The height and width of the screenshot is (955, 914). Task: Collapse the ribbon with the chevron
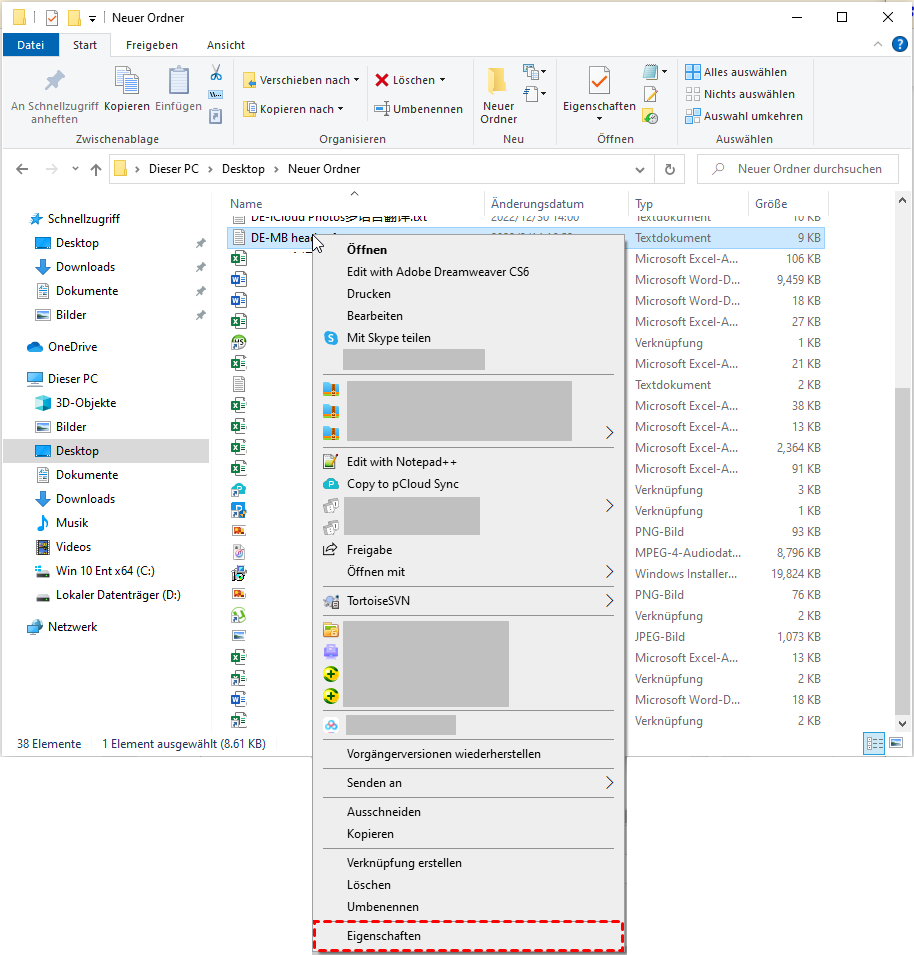tap(877, 44)
